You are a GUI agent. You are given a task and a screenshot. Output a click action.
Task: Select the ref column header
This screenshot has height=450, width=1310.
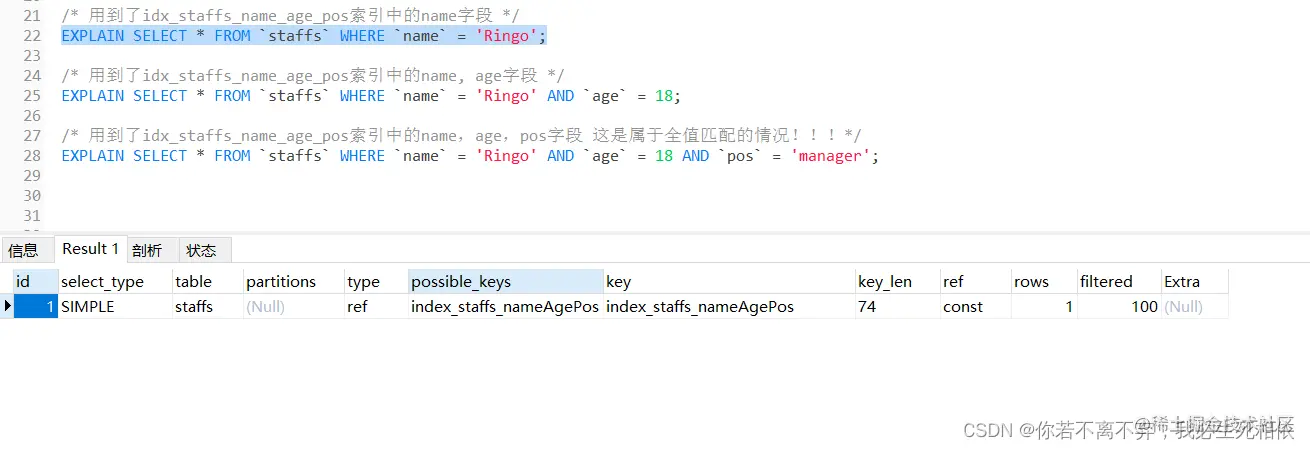(x=975, y=281)
